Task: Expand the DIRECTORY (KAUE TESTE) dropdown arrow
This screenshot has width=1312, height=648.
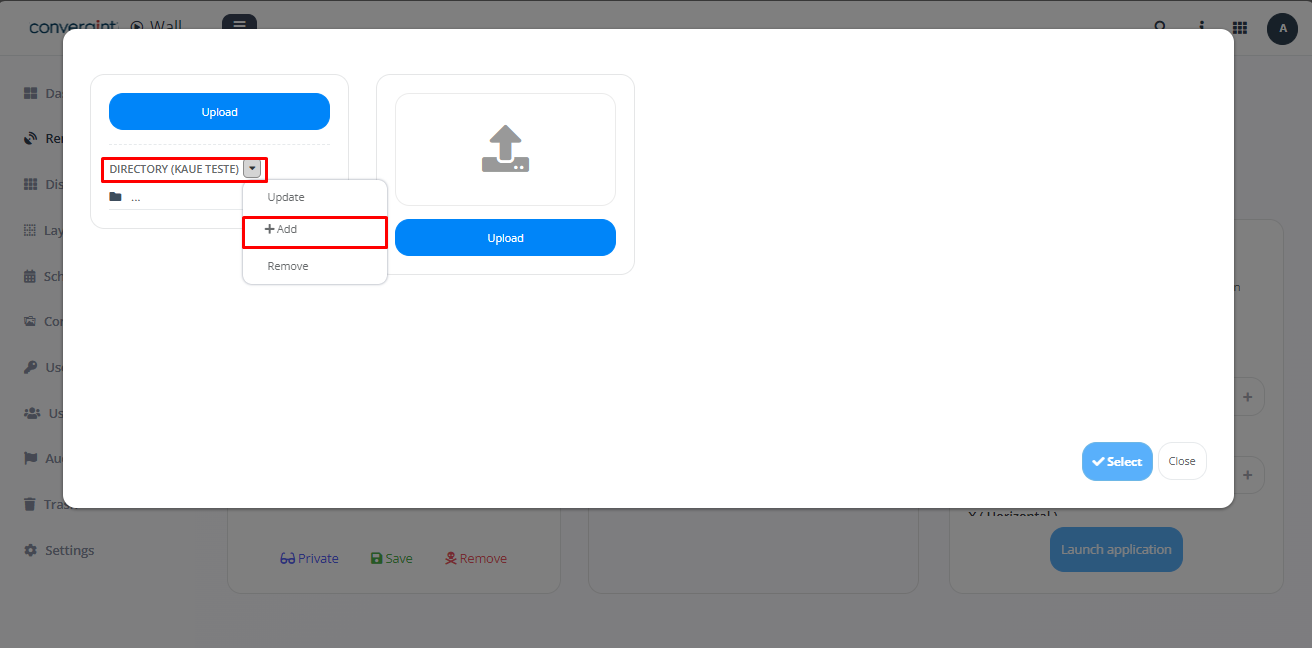Action: 252,169
